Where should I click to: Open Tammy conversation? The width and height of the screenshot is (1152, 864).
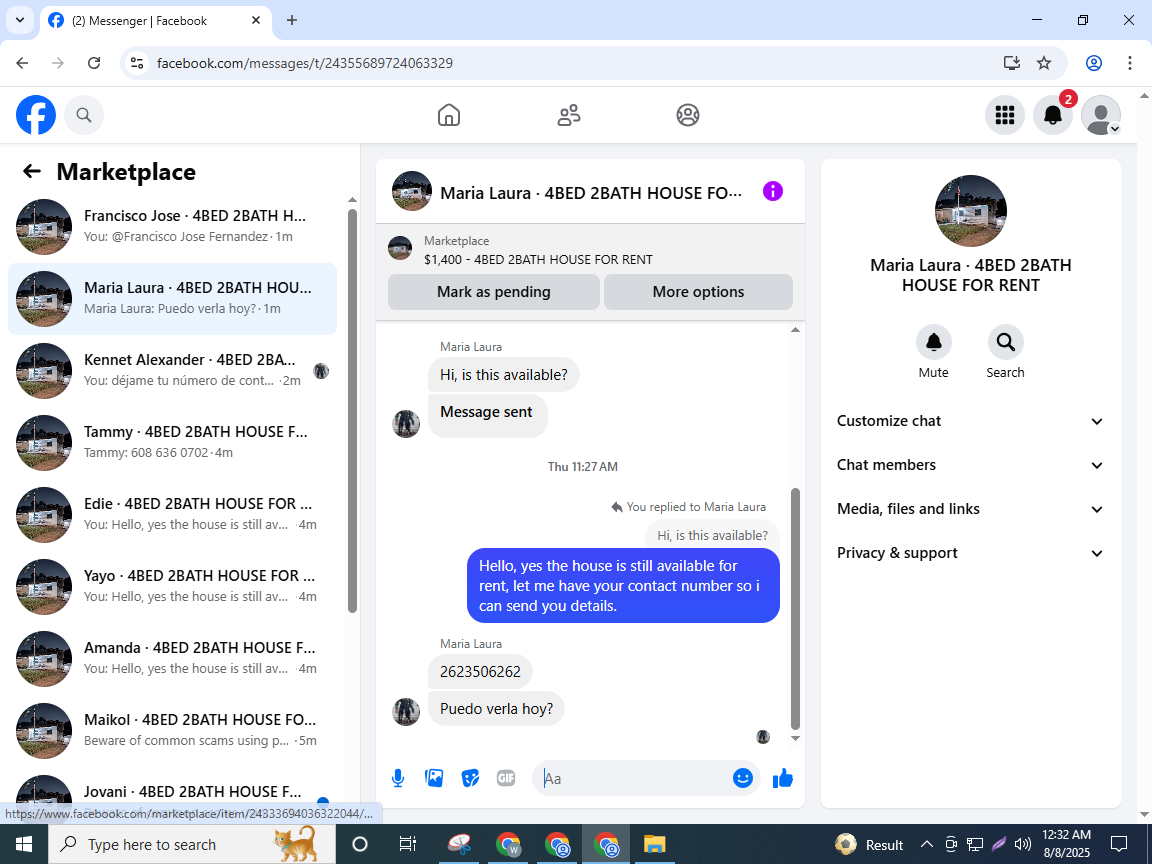point(173,442)
